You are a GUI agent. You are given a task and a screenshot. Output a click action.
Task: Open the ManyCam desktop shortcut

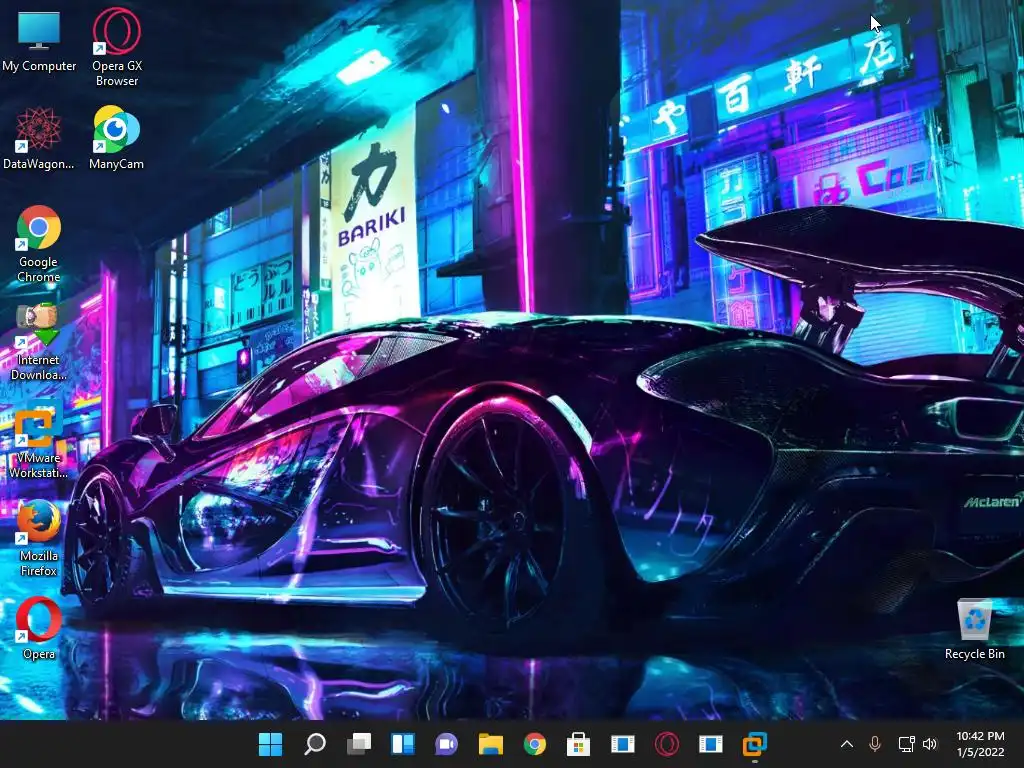(116, 138)
